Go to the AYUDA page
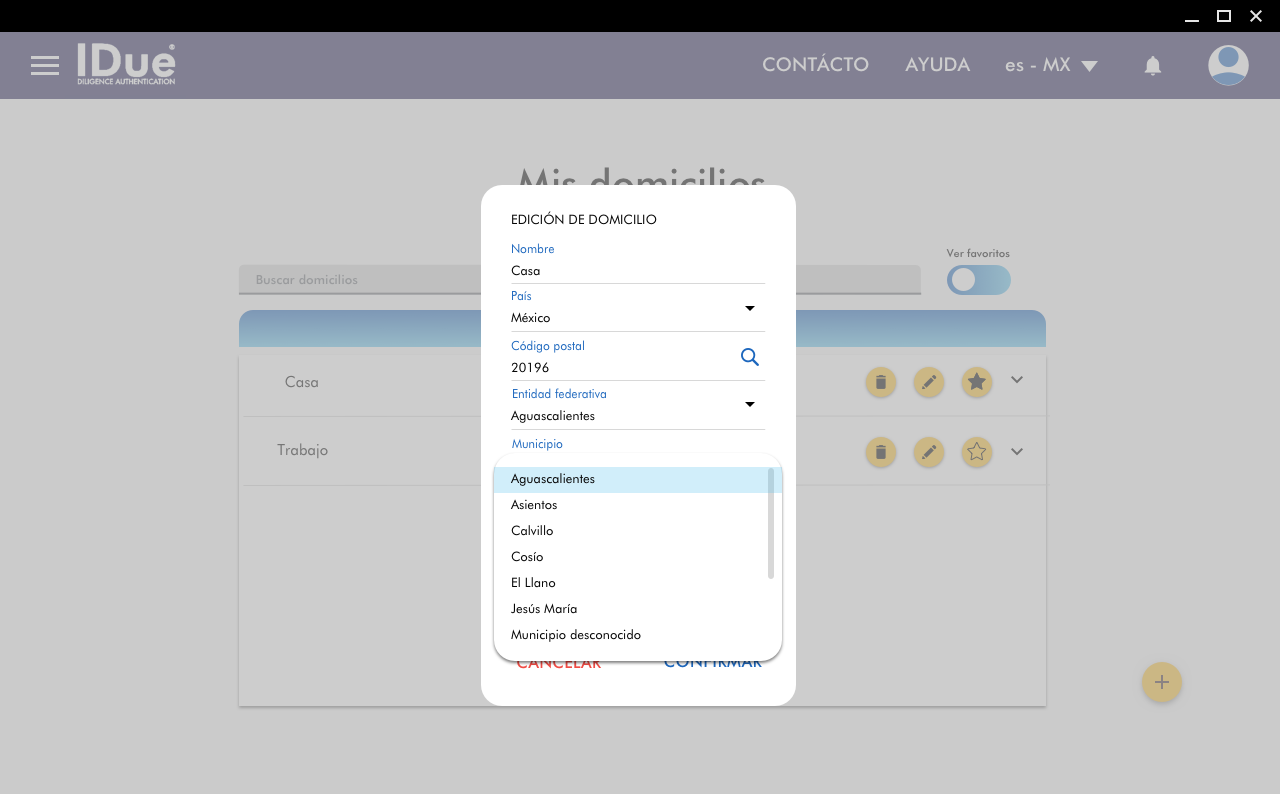 (937, 65)
